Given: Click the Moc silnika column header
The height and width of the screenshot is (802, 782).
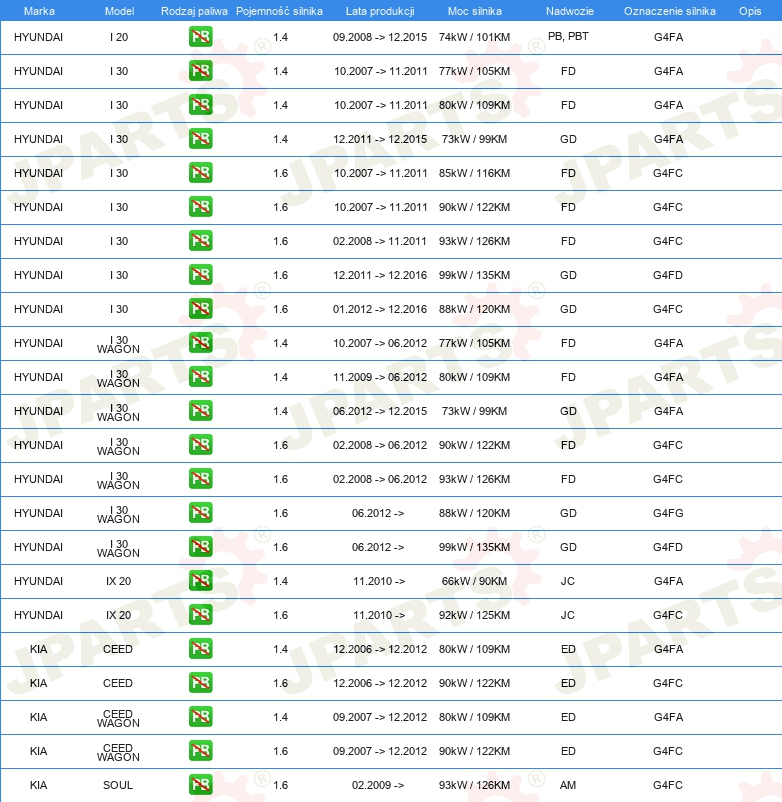Looking at the screenshot, I should pyautogui.click(x=475, y=11).
